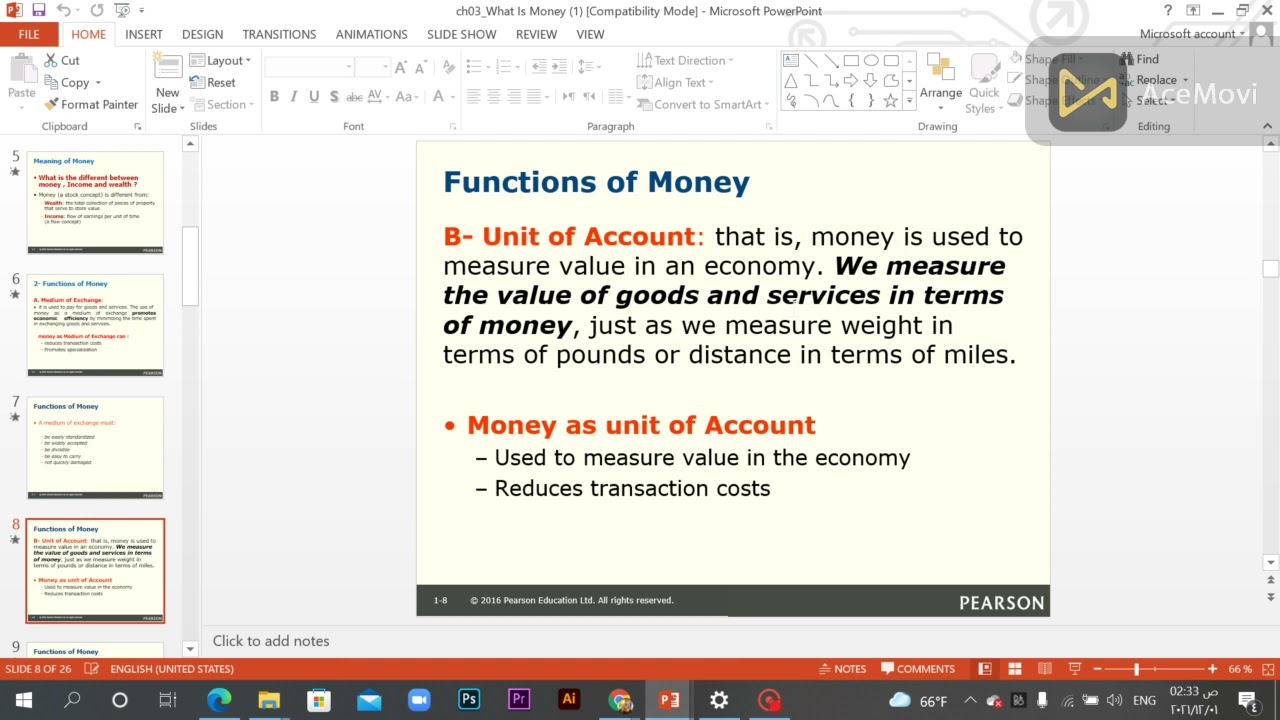Toggle the Comments pane in status bar
Image resolution: width=1280 pixels, height=720 pixels.
[918, 669]
